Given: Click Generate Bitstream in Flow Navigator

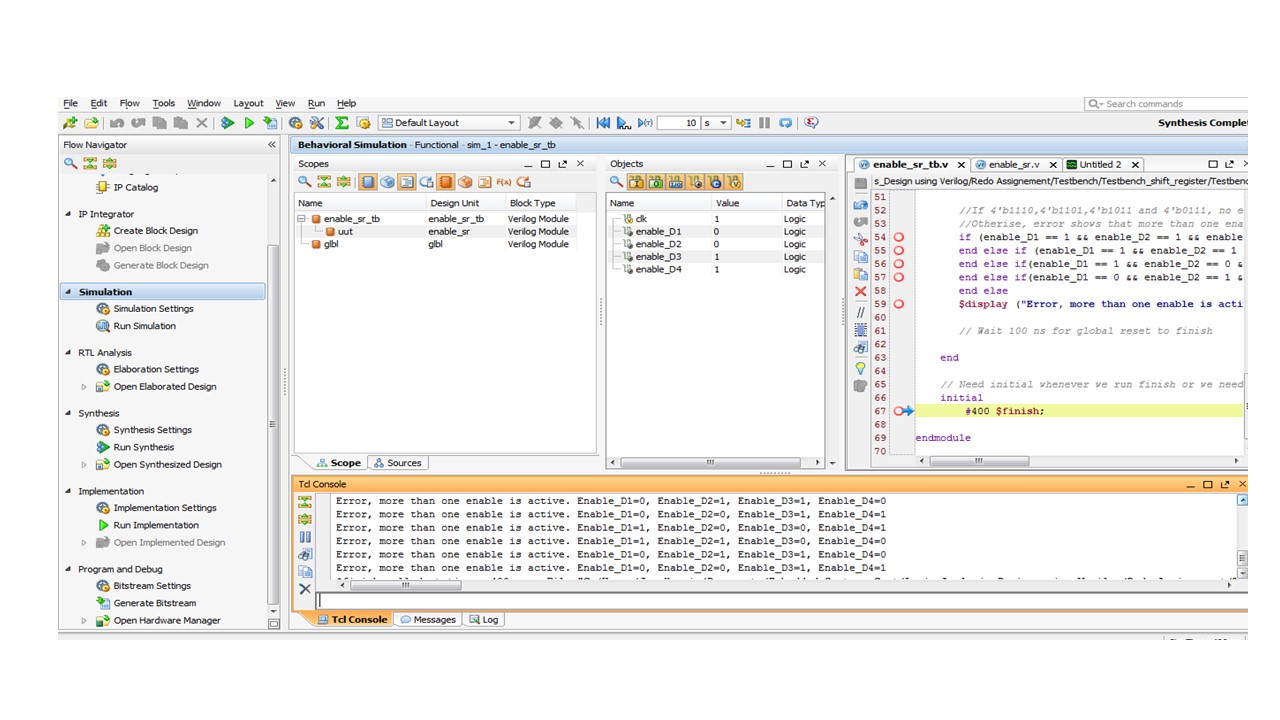Looking at the screenshot, I should [155, 603].
